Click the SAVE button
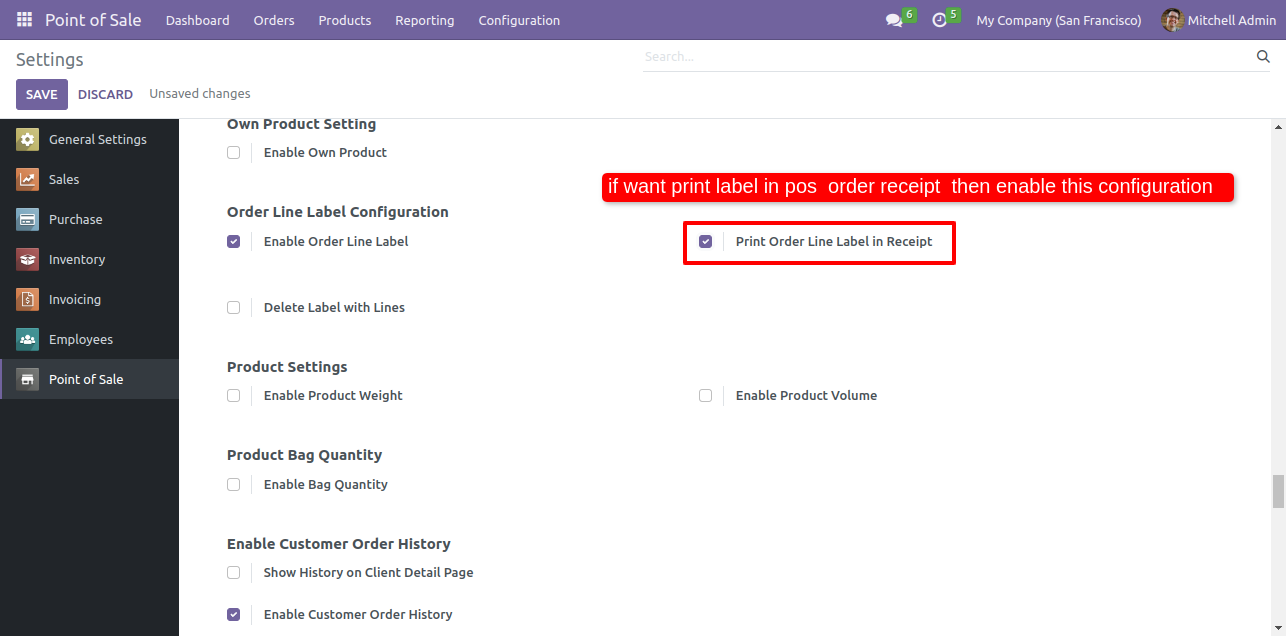Image resolution: width=1286 pixels, height=636 pixels. (x=42, y=94)
